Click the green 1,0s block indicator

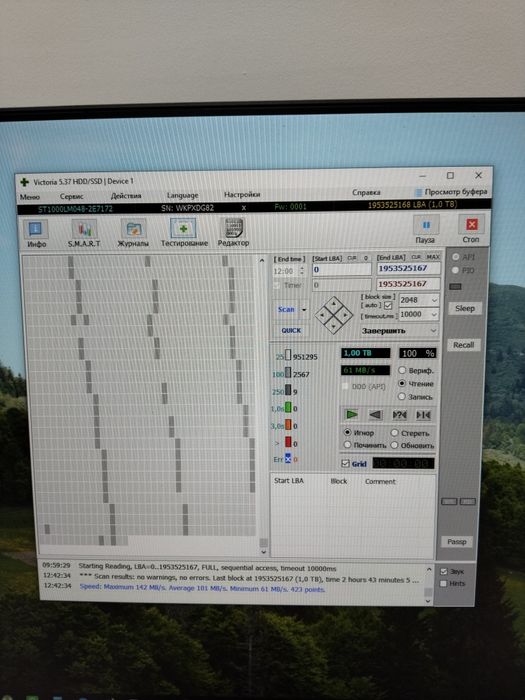(x=288, y=408)
